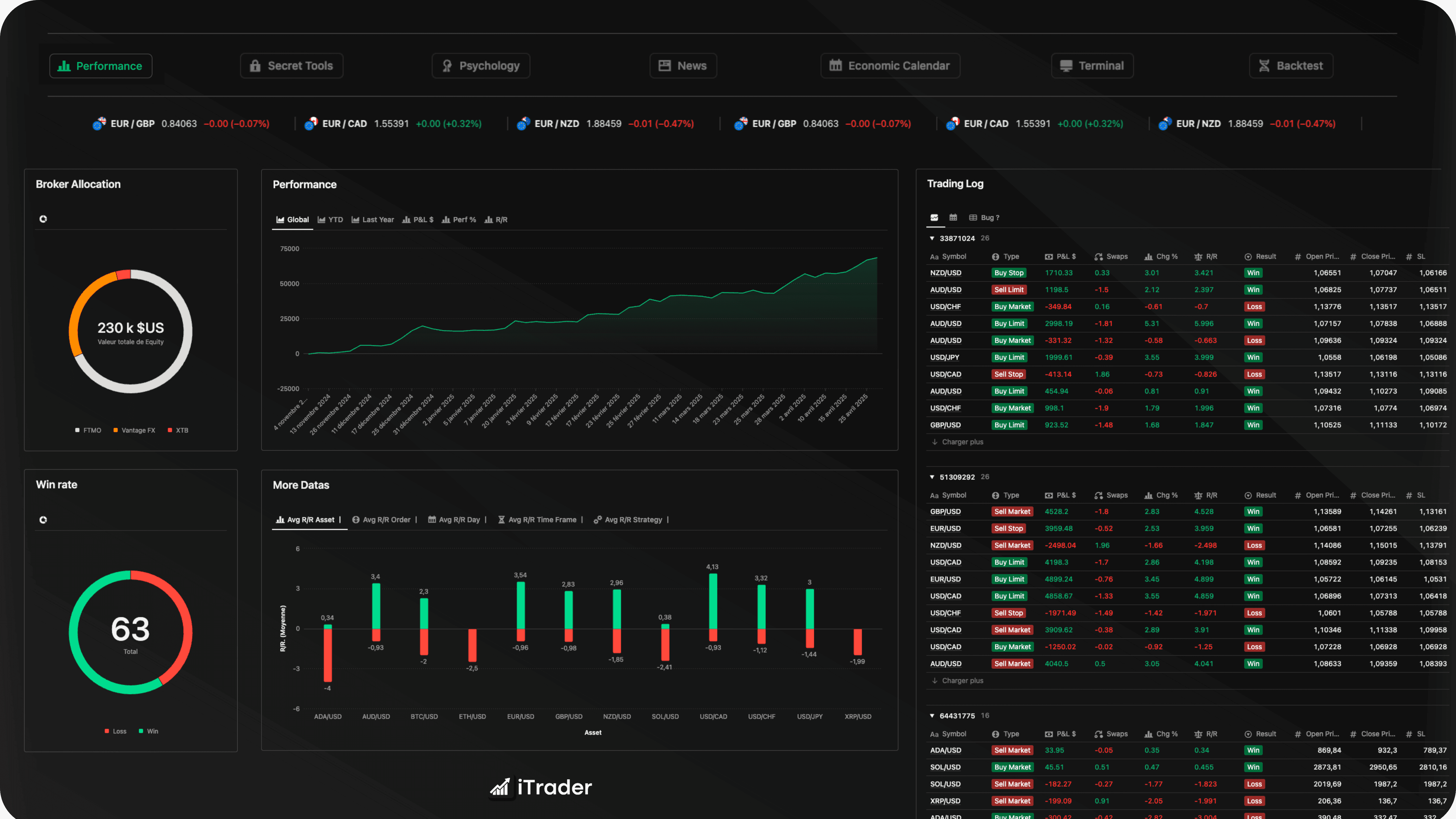Viewport: 1456px width, 819px height.
Task: Click the refresh icon in Win rate panel
Action: click(x=43, y=519)
